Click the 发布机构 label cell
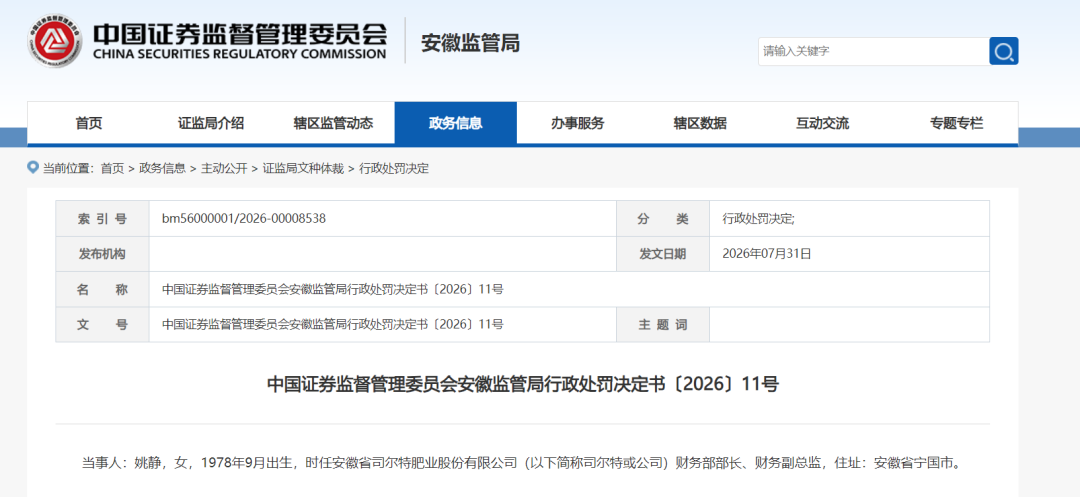 click(103, 254)
